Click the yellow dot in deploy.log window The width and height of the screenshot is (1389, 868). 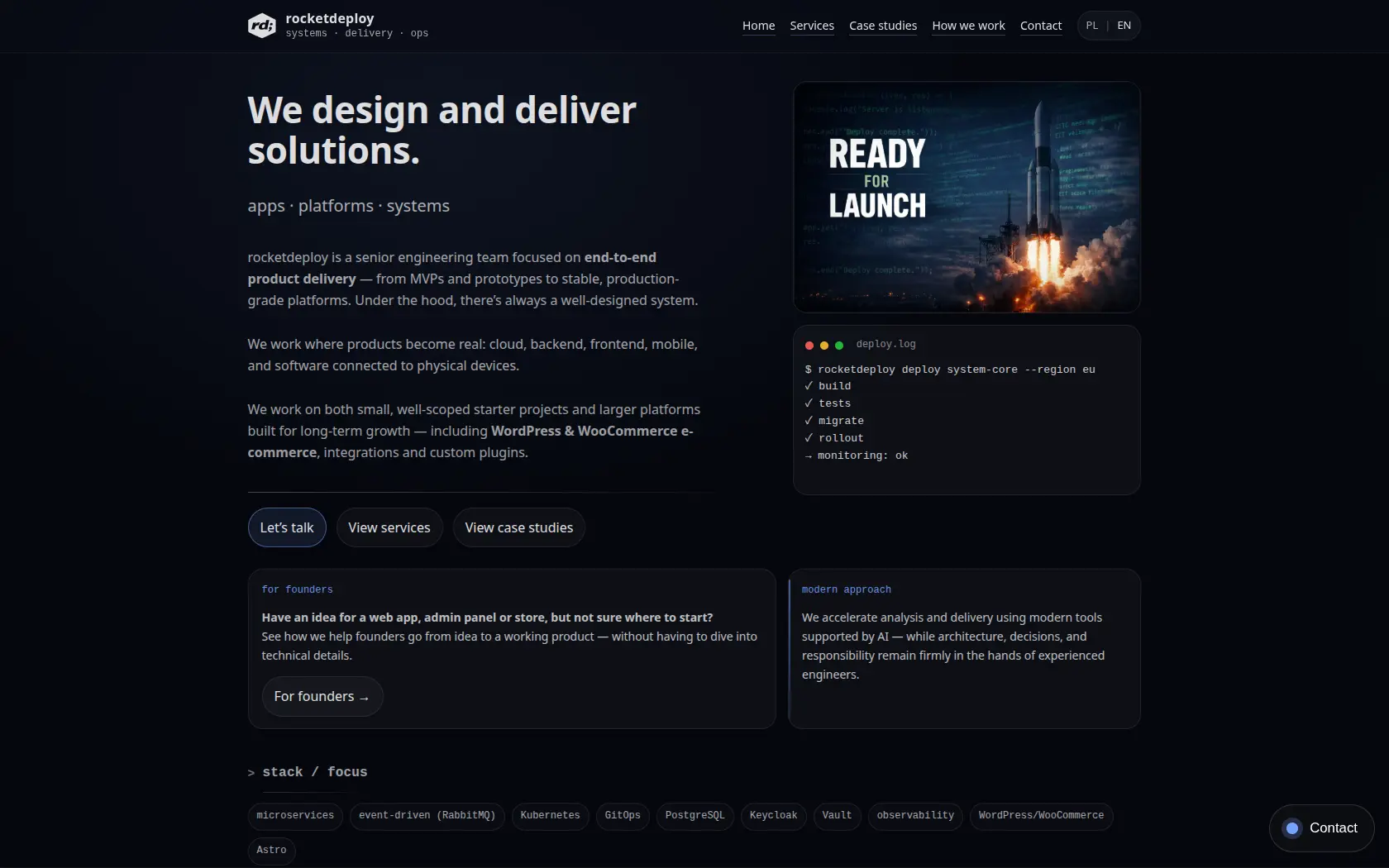[824, 346]
